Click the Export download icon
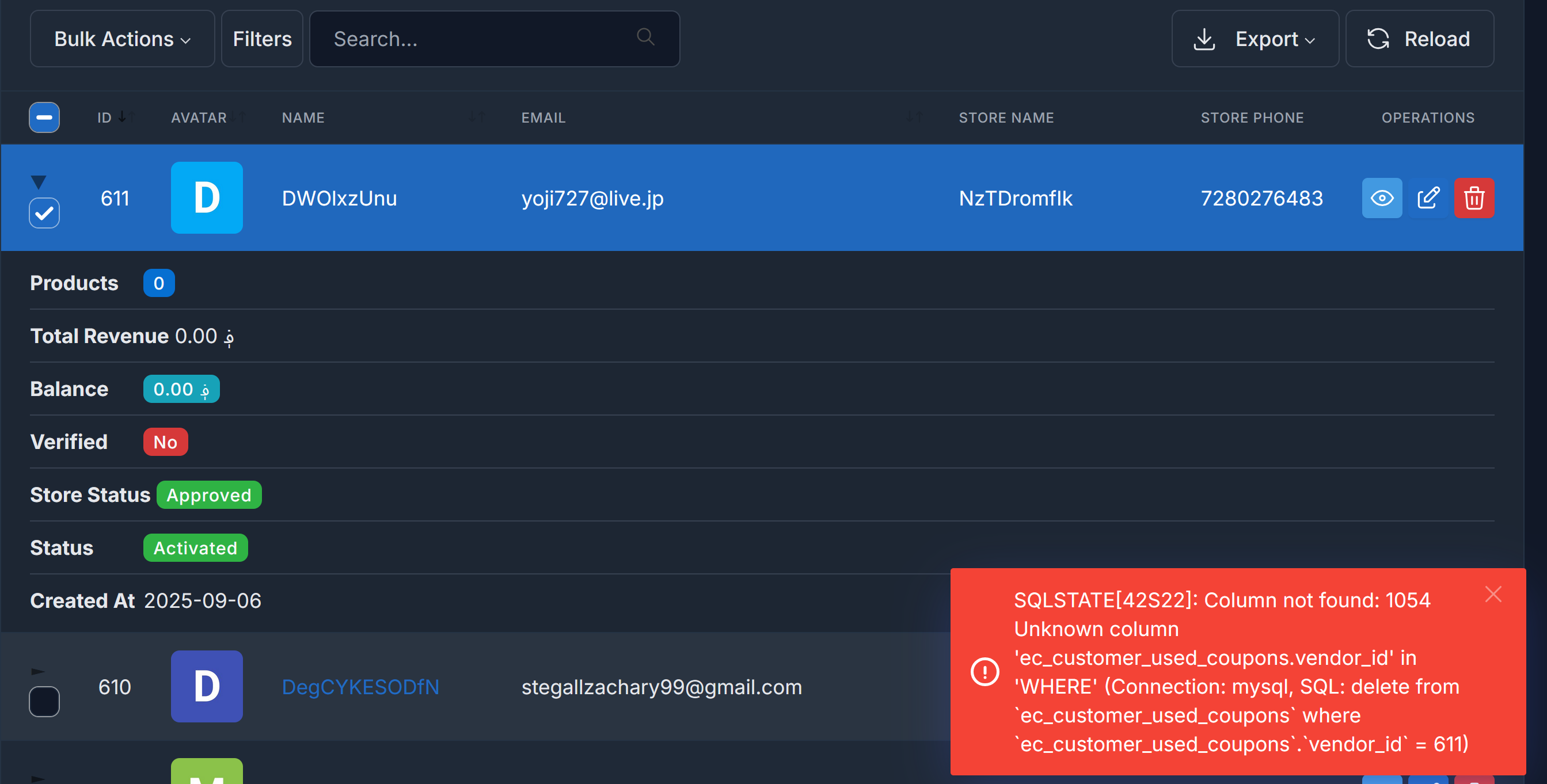 pyautogui.click(x=1203, y=39)
